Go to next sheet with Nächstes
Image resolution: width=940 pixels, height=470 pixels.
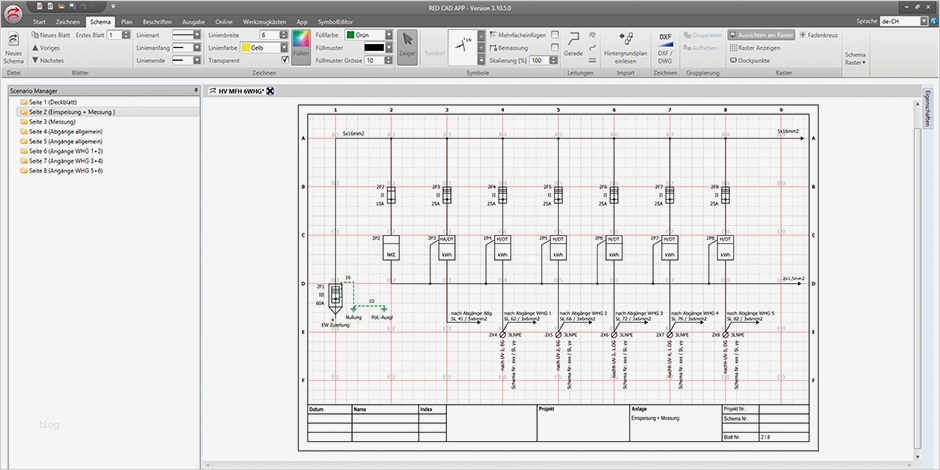pos(48,60)
